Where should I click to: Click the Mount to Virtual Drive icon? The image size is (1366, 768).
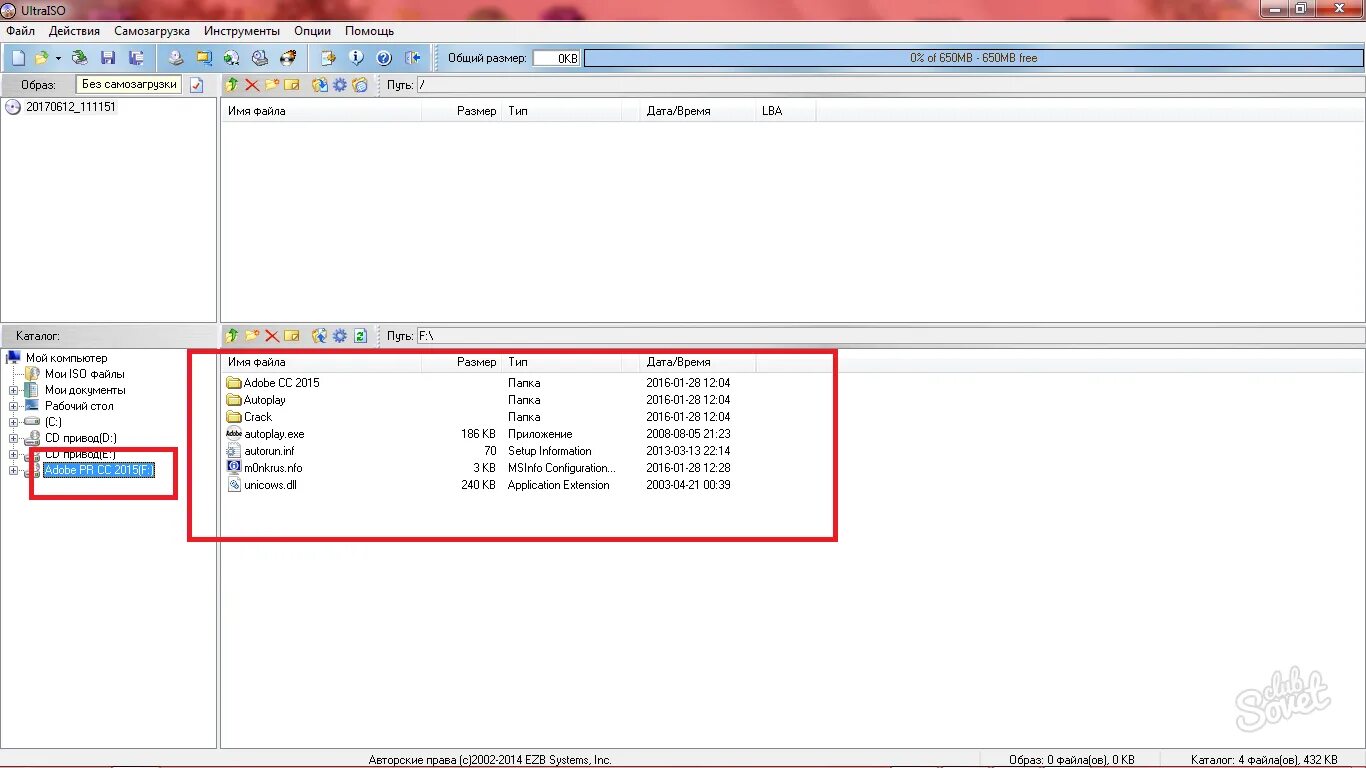(260, 58)
